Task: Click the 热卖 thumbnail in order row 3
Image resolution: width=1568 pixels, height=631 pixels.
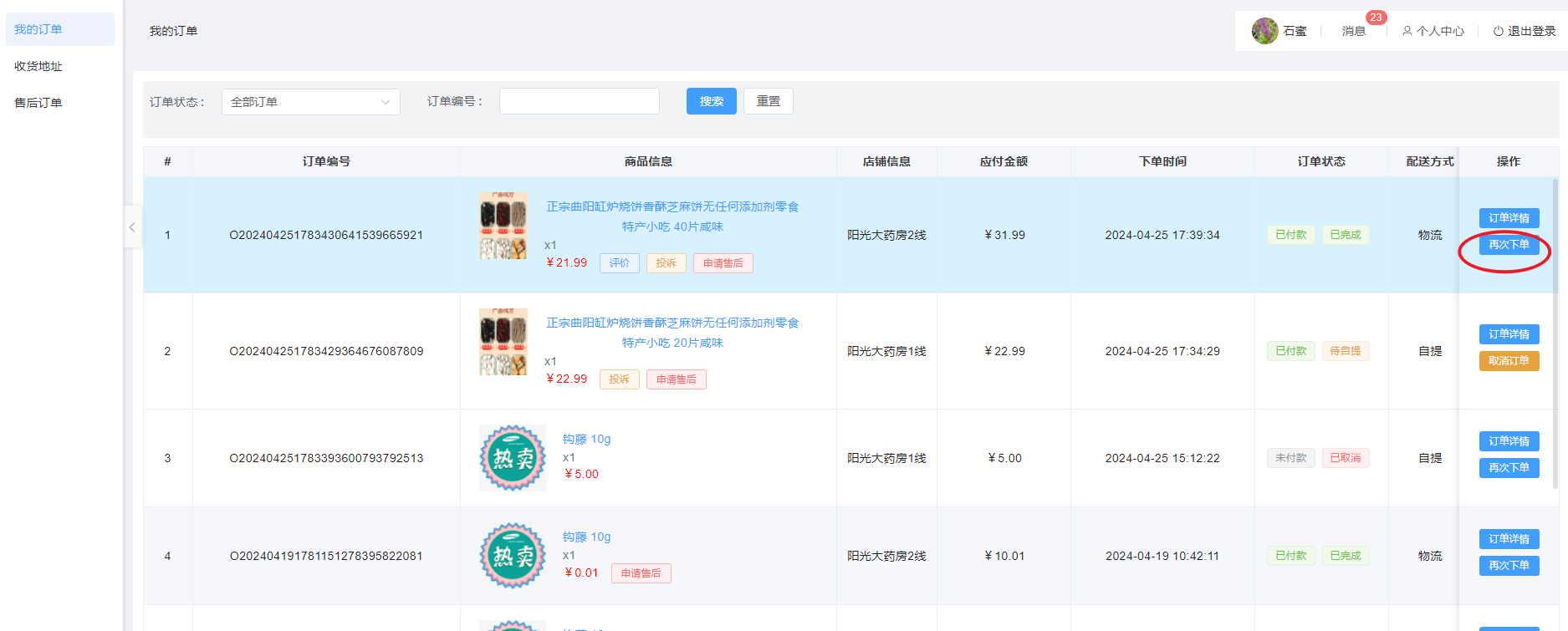Action: [513, 458]
